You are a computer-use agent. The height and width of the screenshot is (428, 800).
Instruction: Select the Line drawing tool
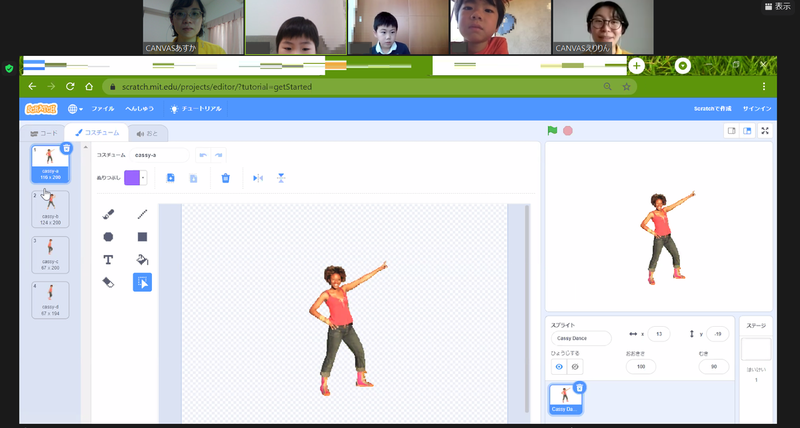pos(142,214)
